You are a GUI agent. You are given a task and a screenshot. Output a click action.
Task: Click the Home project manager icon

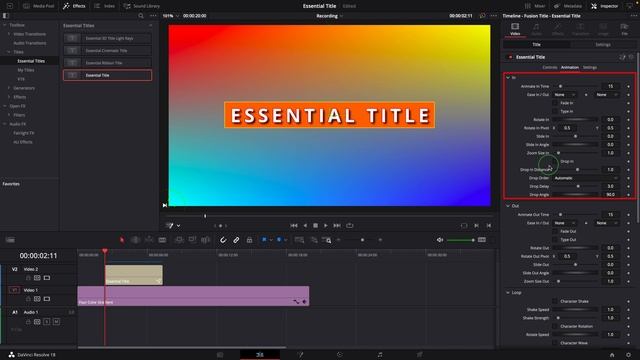(612, 355)
